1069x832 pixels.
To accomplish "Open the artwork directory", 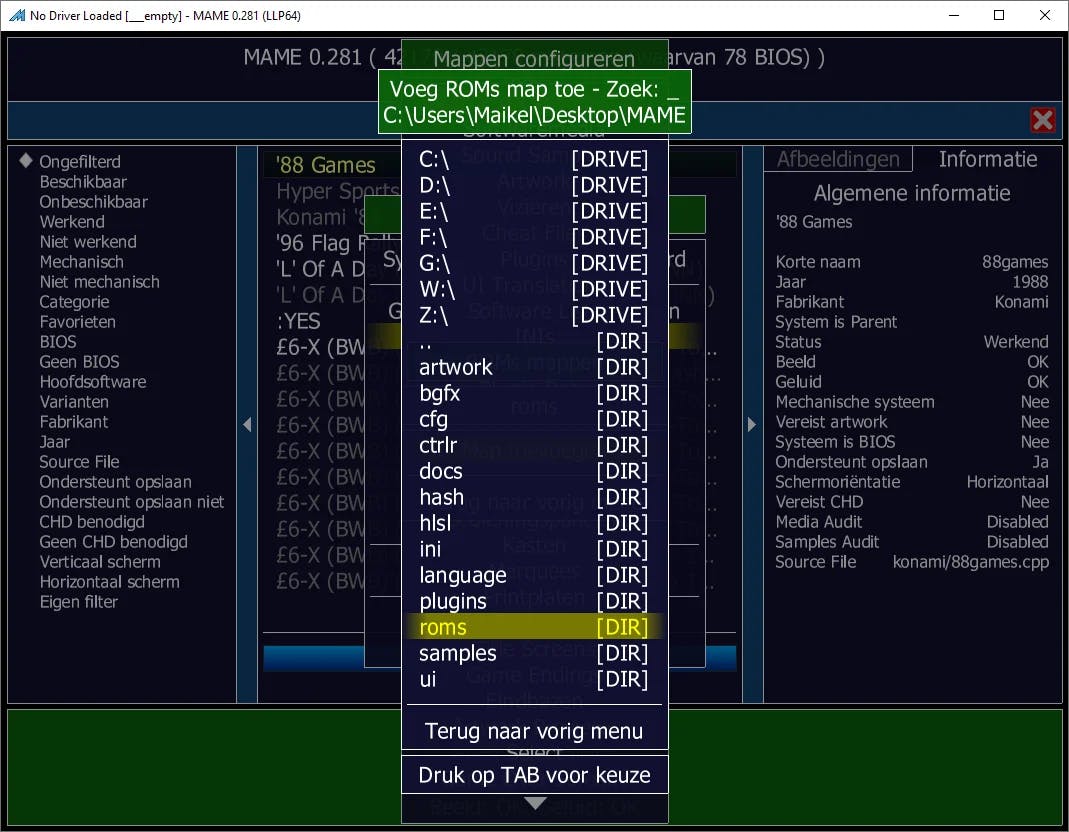I will (x=534, y=367).
